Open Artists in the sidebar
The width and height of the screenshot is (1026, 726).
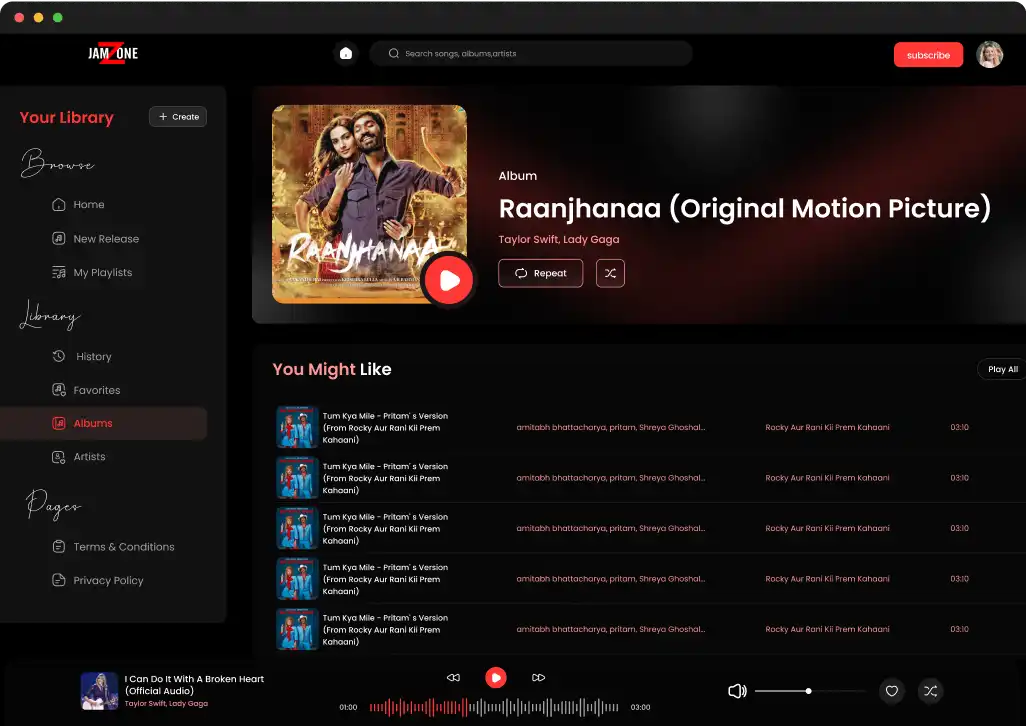(x=79, y=457)
